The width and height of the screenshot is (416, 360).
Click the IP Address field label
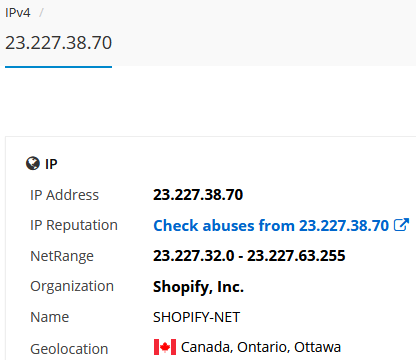[x=65, y=195]
